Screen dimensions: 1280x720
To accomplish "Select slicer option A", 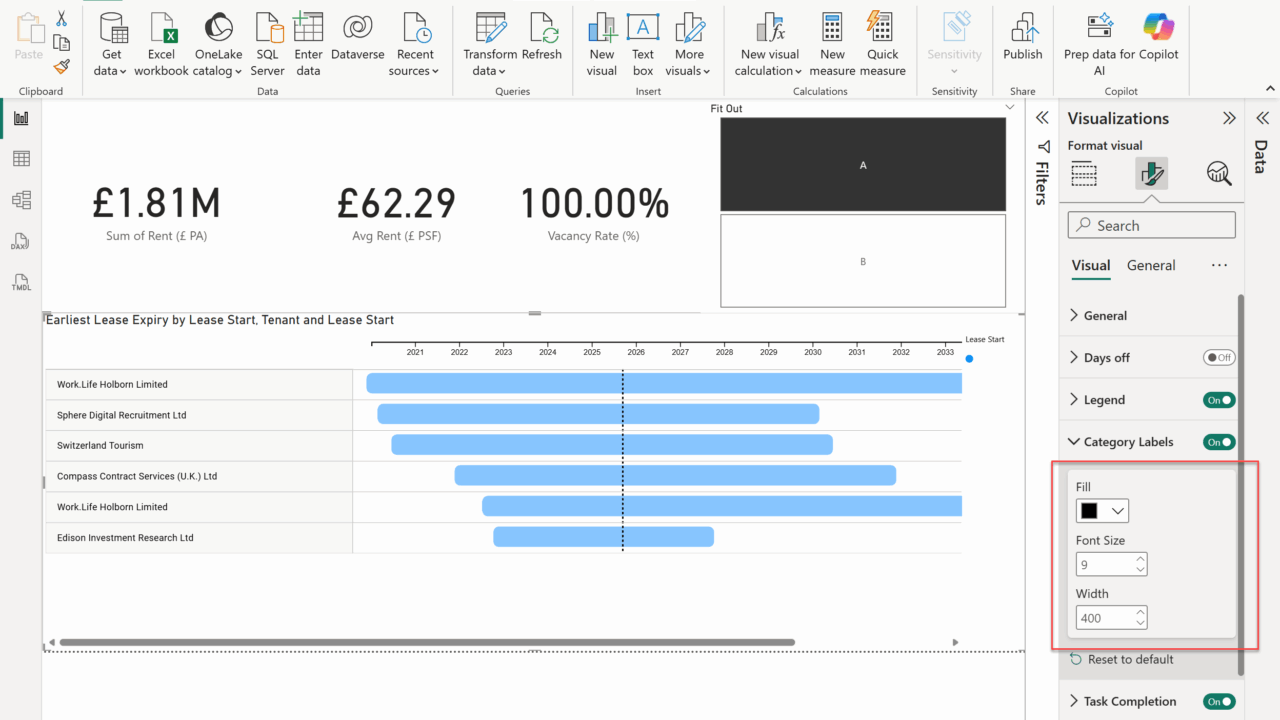I will 863,165.
